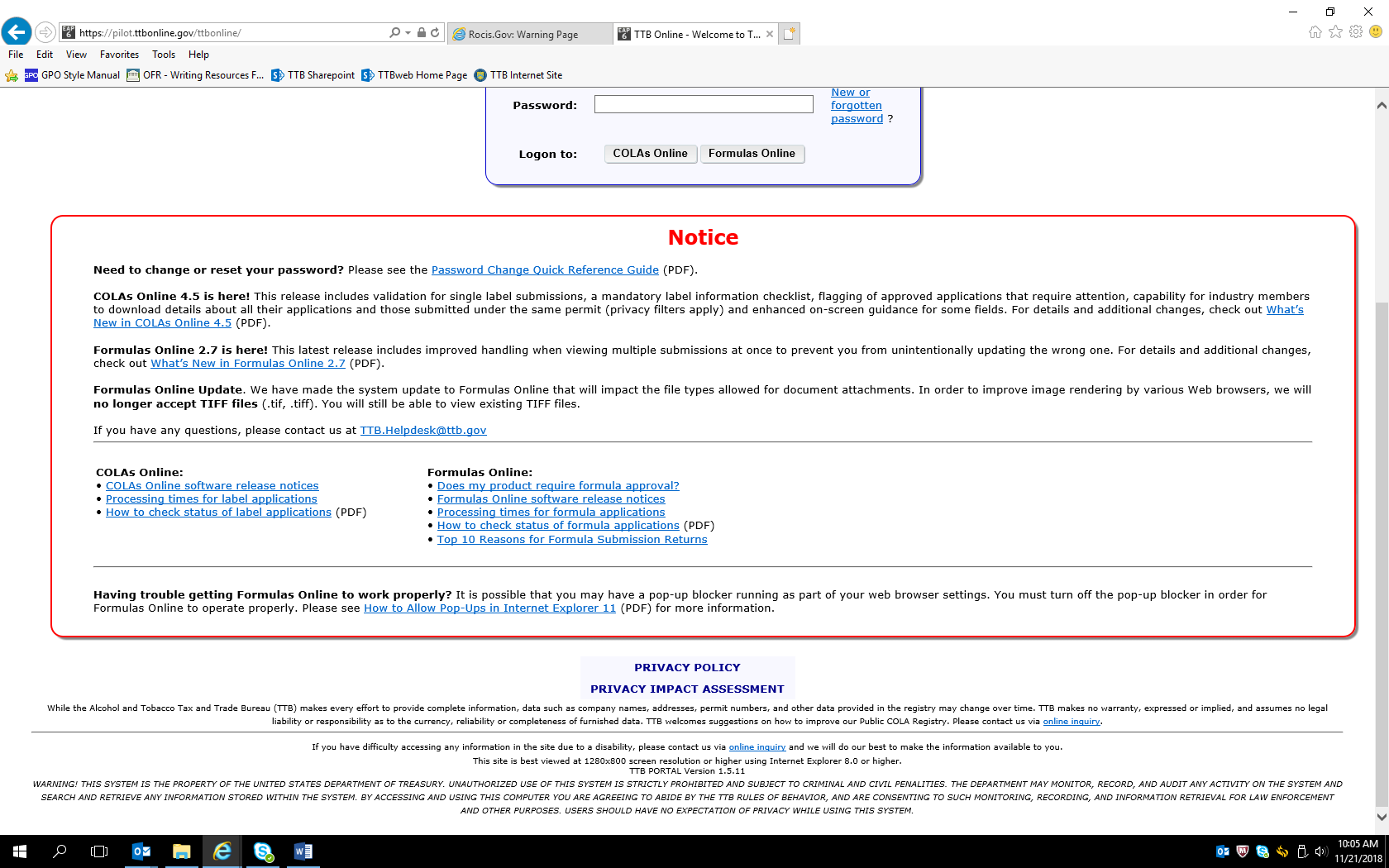1389x868 pixels.
Task: Open a new tab in browser
Action: [790, 34]
